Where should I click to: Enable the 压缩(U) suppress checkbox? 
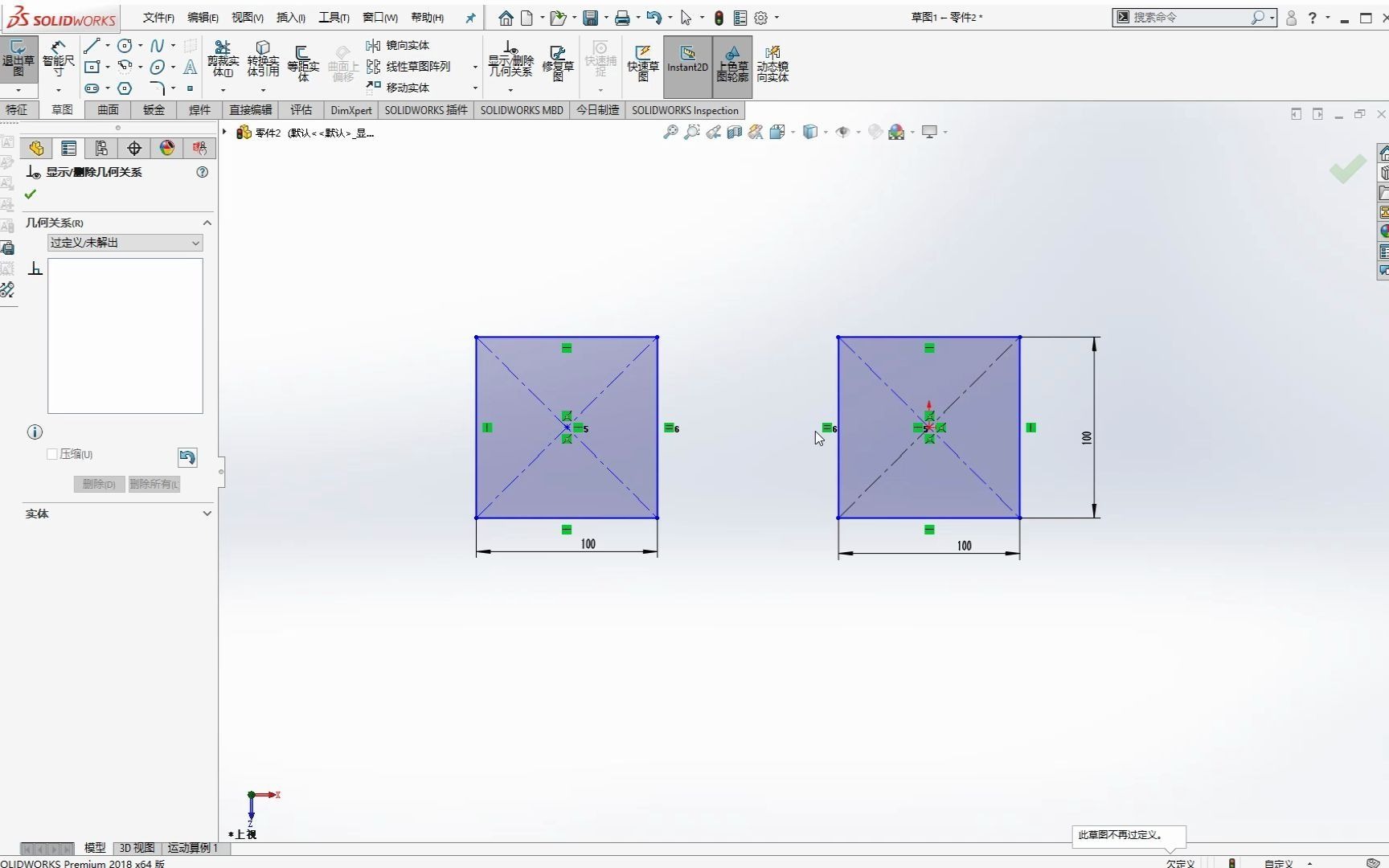point(51,454)
